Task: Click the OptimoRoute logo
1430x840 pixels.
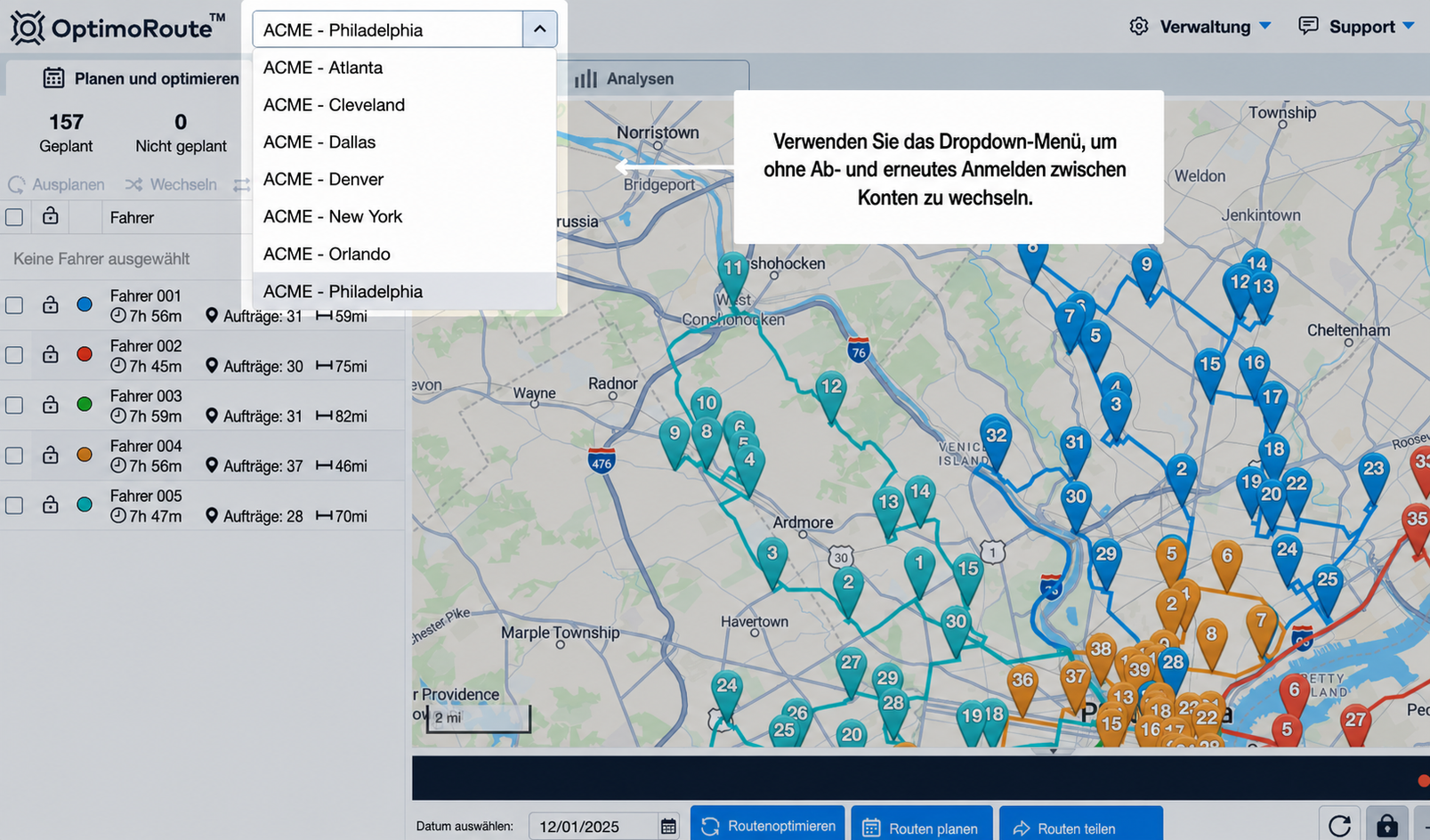Action: (117, 28)
